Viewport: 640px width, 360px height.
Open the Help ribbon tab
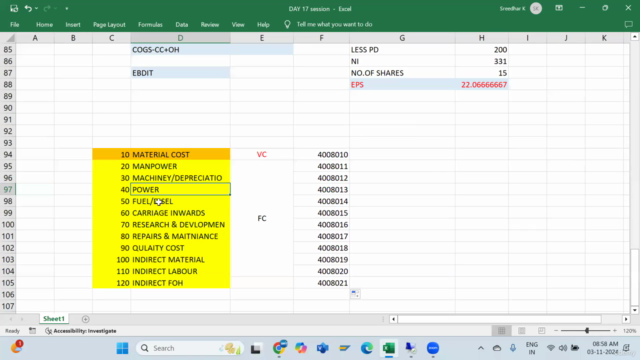point(263,24)
